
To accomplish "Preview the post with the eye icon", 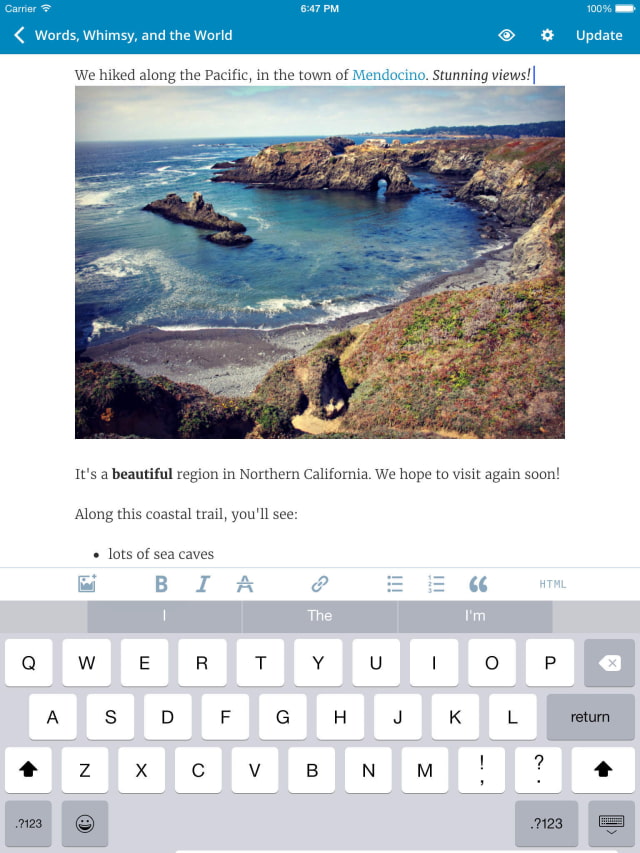I will point(506,35).
